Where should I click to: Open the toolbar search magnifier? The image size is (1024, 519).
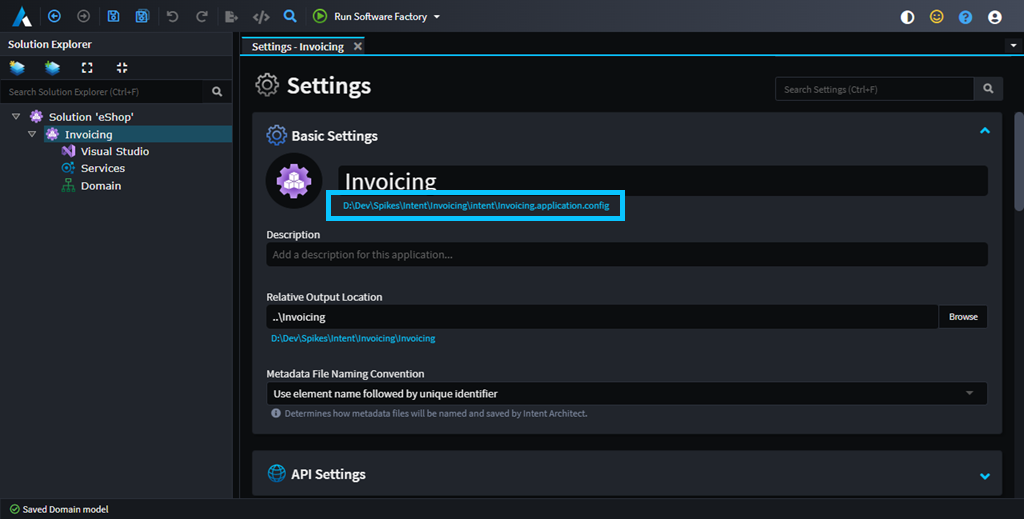click(290, 16)
